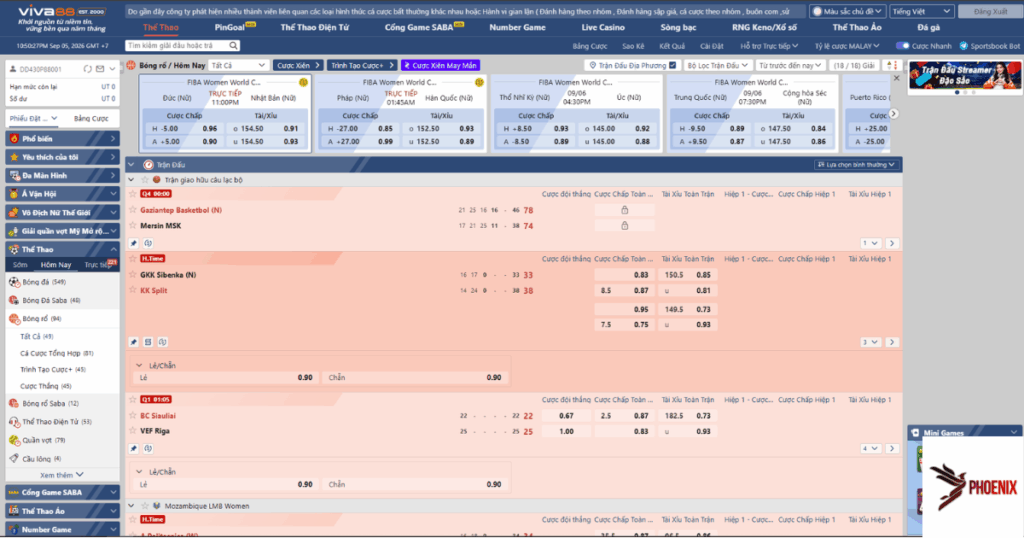The width and height of the screenshot is (1024, 538).
Task: Favorite the Gaziantep Basketbol team star
Action: click(133, 210)
